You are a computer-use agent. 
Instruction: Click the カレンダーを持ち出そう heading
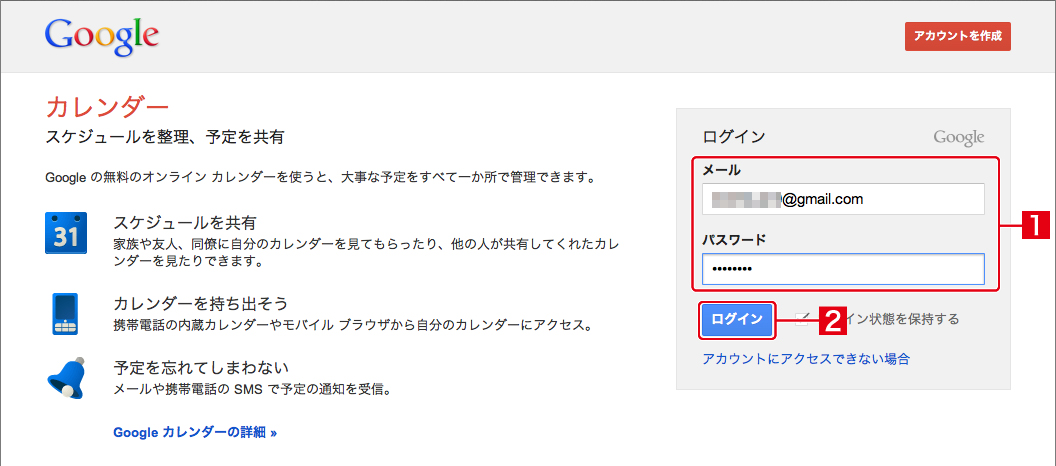click(x=201, y=302)
